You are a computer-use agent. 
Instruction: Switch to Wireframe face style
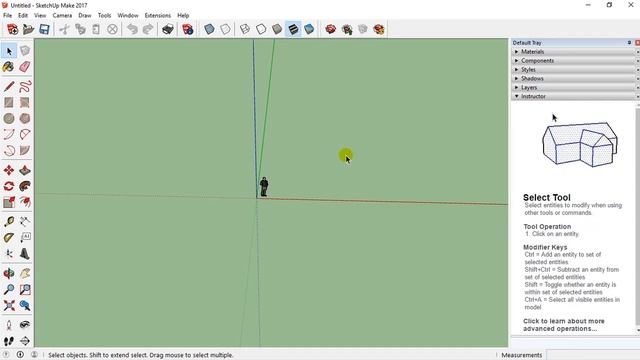tap(245, 29)
